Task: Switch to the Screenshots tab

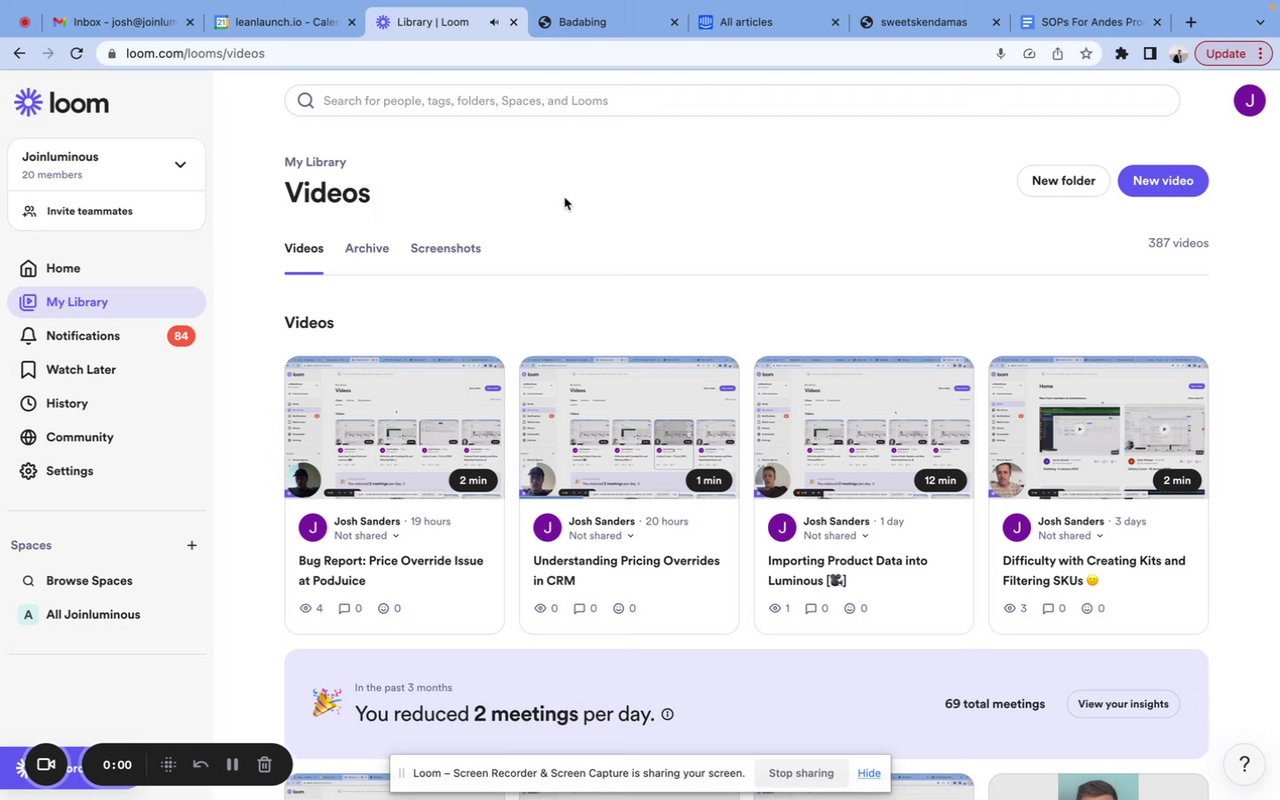Action: pyautogui.click(x=445, y=248)
